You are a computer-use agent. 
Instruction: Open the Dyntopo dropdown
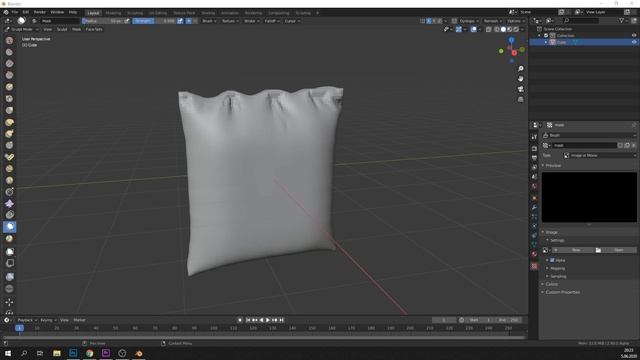pyautogui.click(x=468, y=21)
